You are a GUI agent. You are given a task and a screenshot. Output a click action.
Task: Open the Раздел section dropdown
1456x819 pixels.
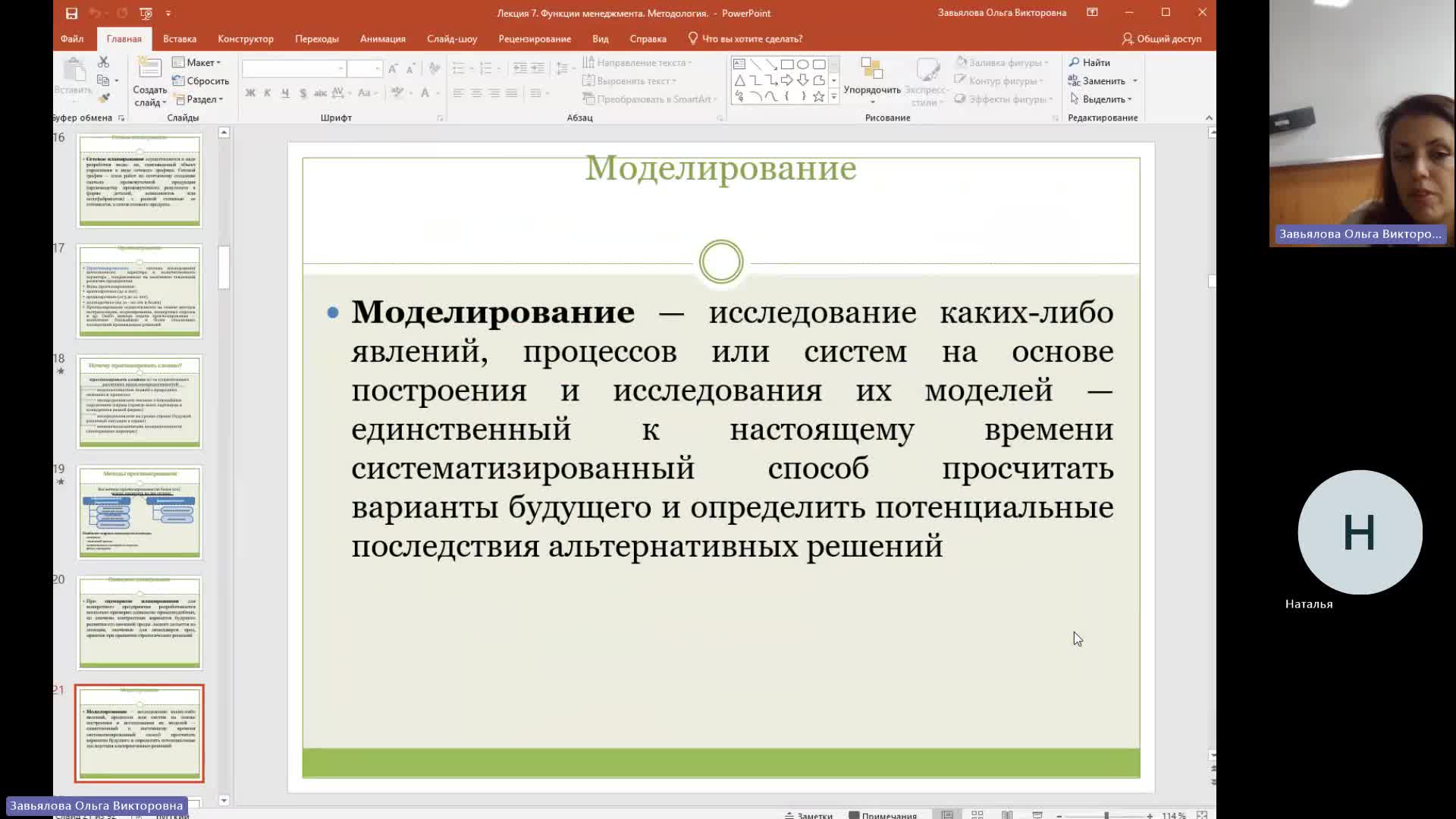pos(198,99)
